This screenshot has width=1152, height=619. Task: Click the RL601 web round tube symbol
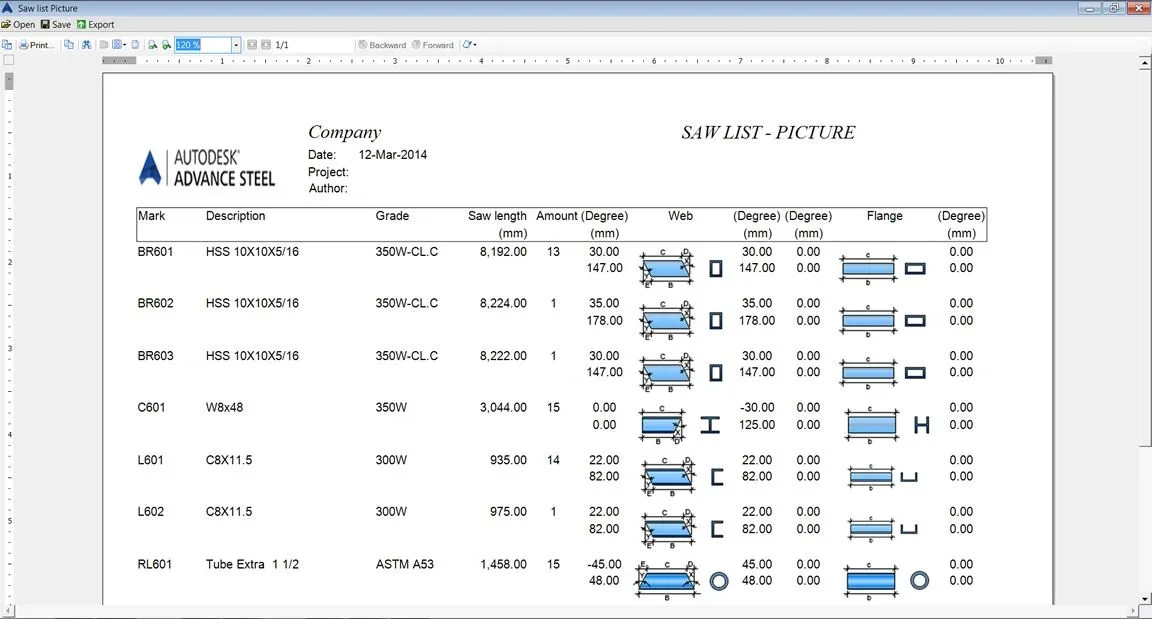(x=719, y=582)
